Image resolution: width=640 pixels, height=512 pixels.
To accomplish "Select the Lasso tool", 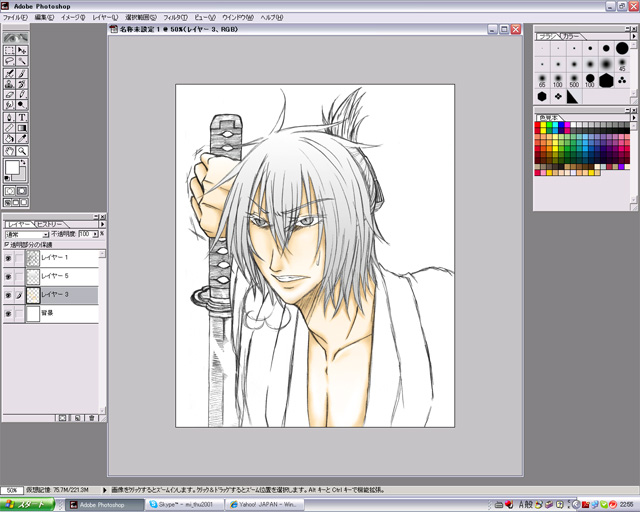I will 10,61.
